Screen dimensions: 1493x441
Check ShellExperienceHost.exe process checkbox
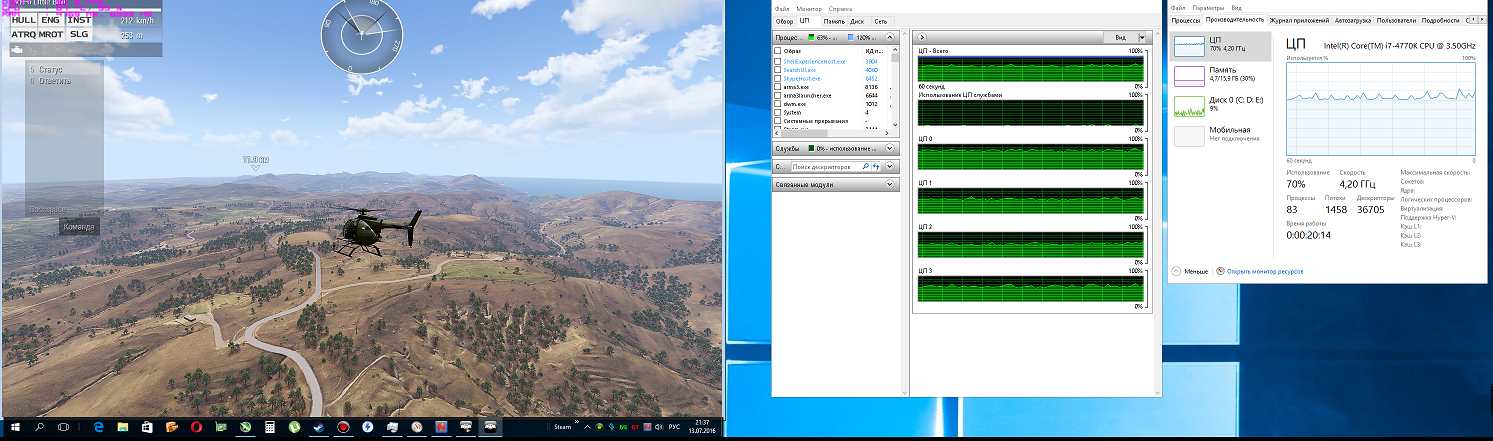pos(777,61)
